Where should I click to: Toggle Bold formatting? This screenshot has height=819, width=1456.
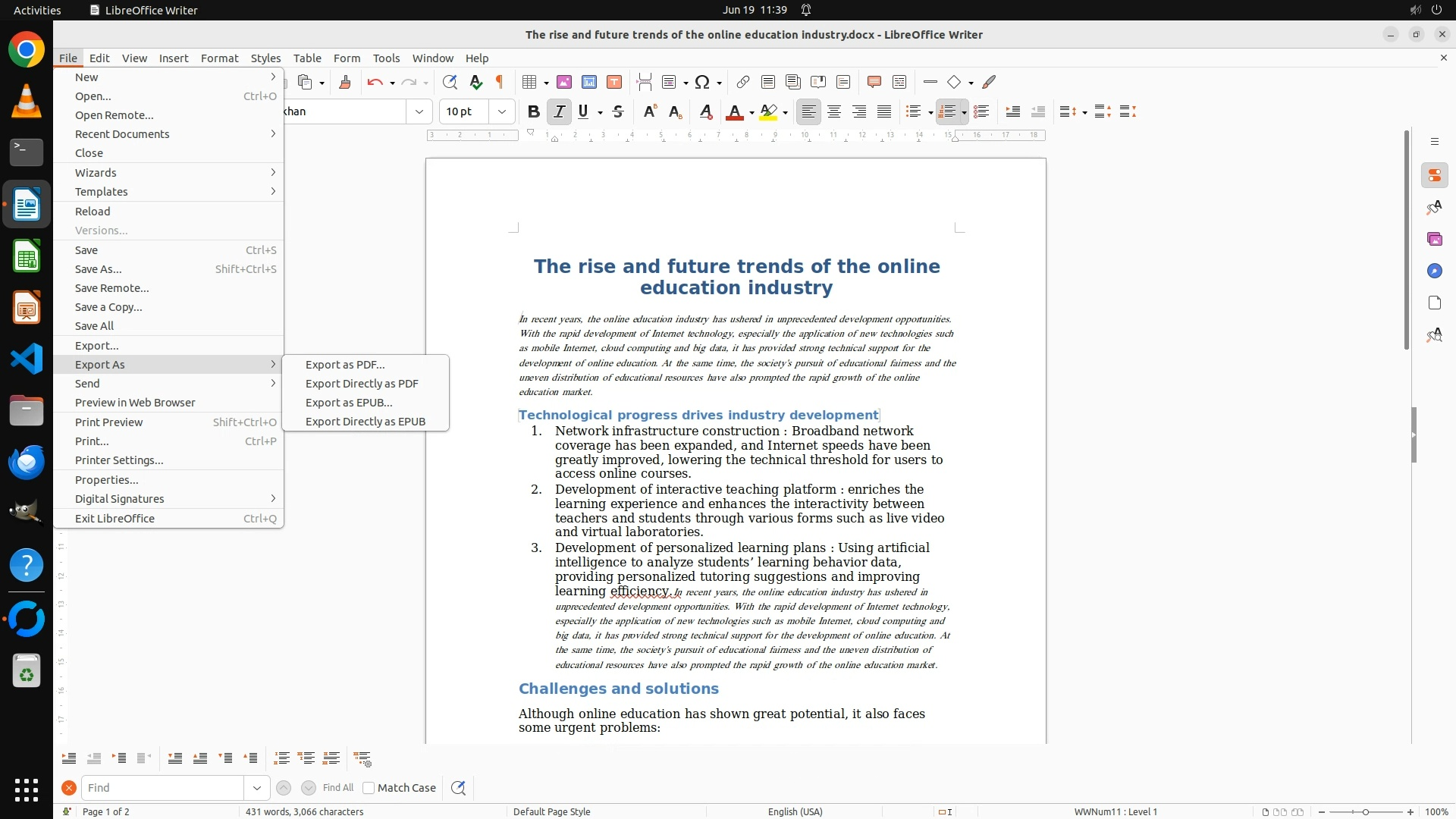coord(533,111)
